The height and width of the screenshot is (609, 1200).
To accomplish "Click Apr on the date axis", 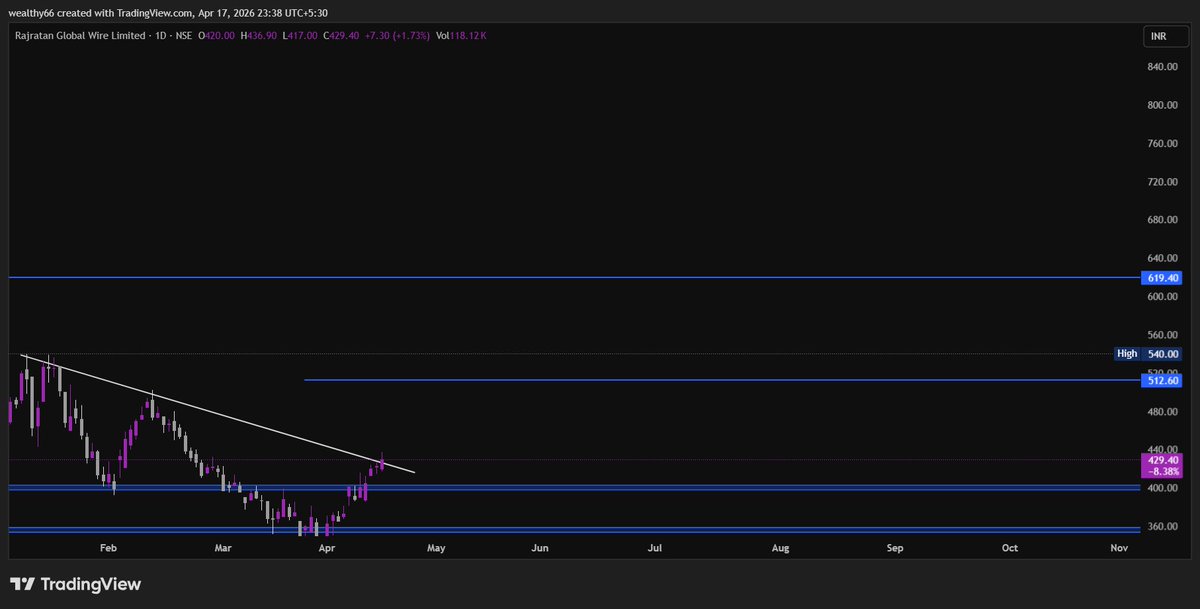I will coord(326,548).
